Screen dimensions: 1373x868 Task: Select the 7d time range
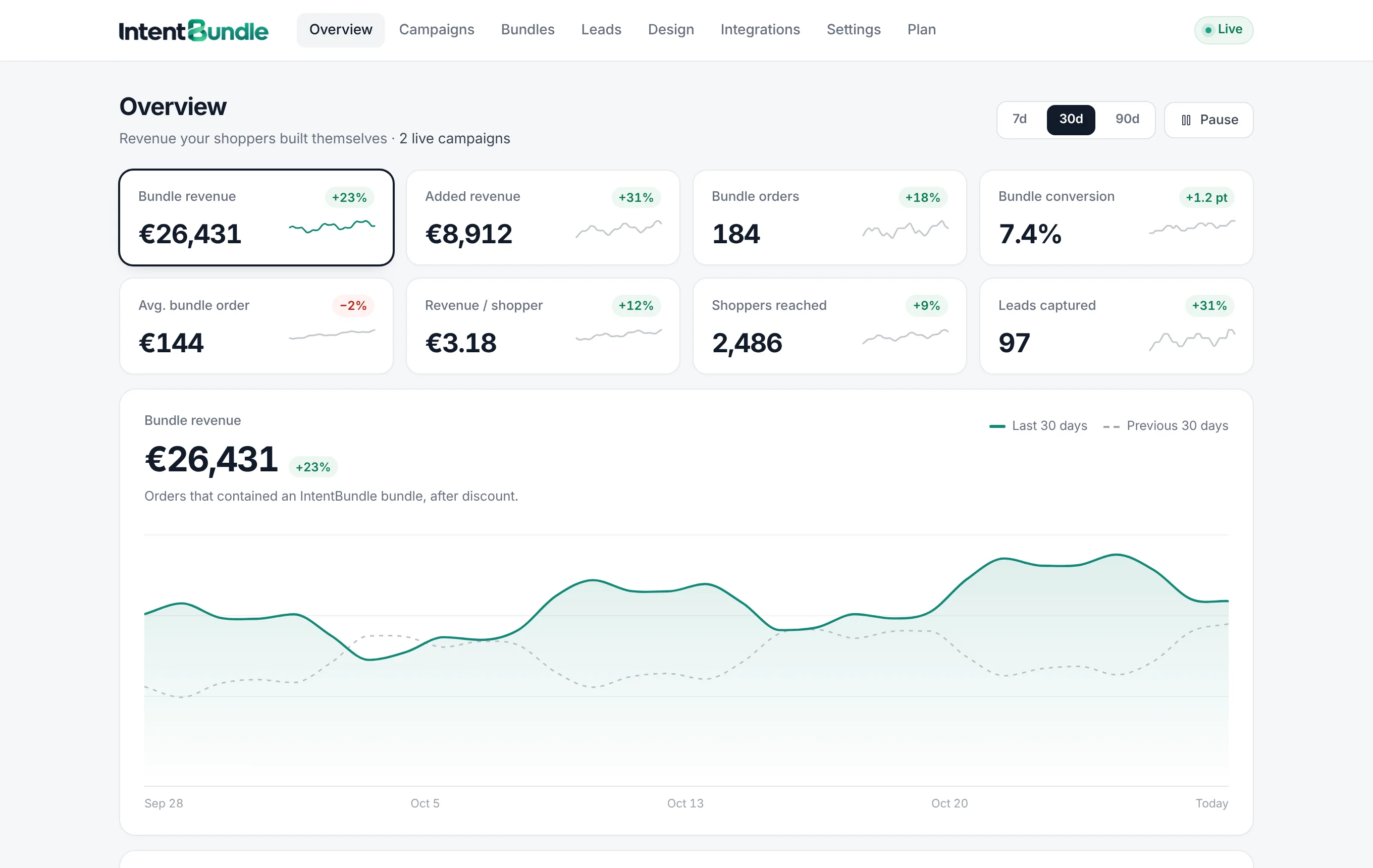[1020, 119]
